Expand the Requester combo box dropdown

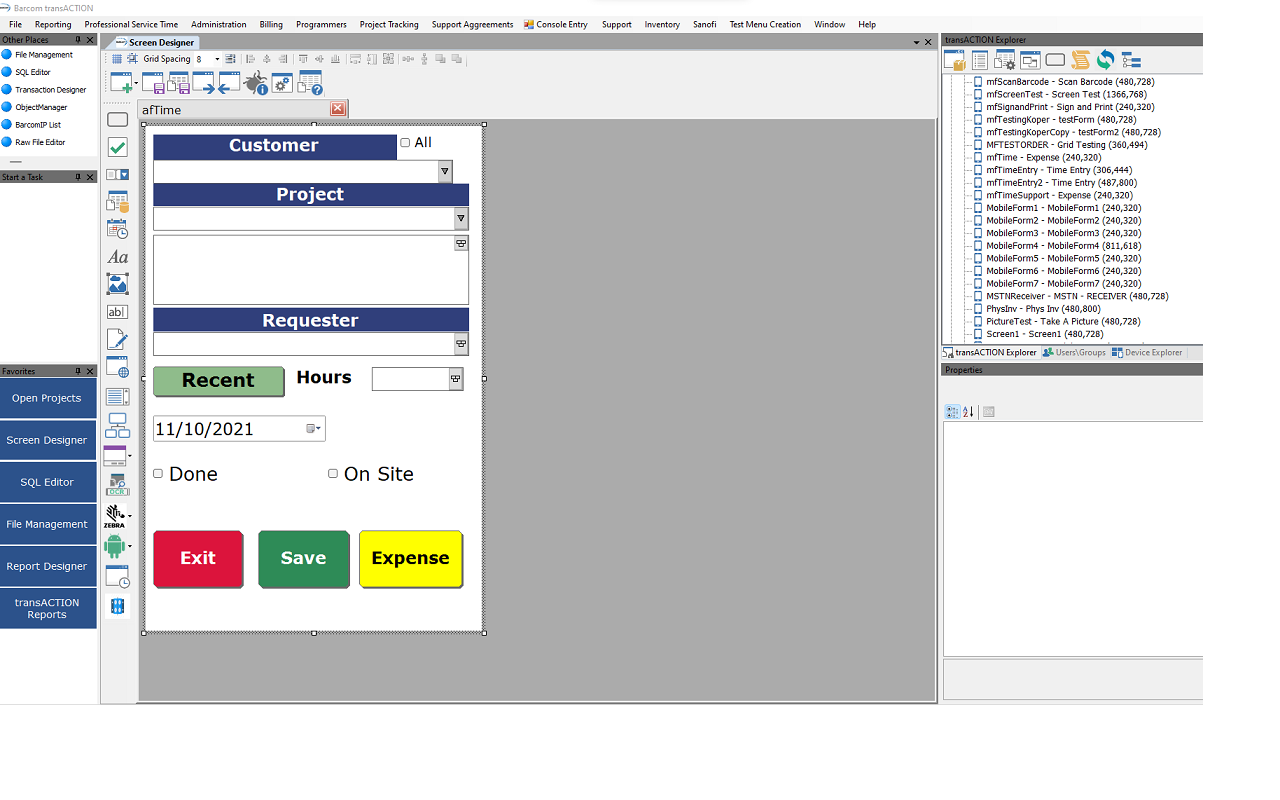461,344
